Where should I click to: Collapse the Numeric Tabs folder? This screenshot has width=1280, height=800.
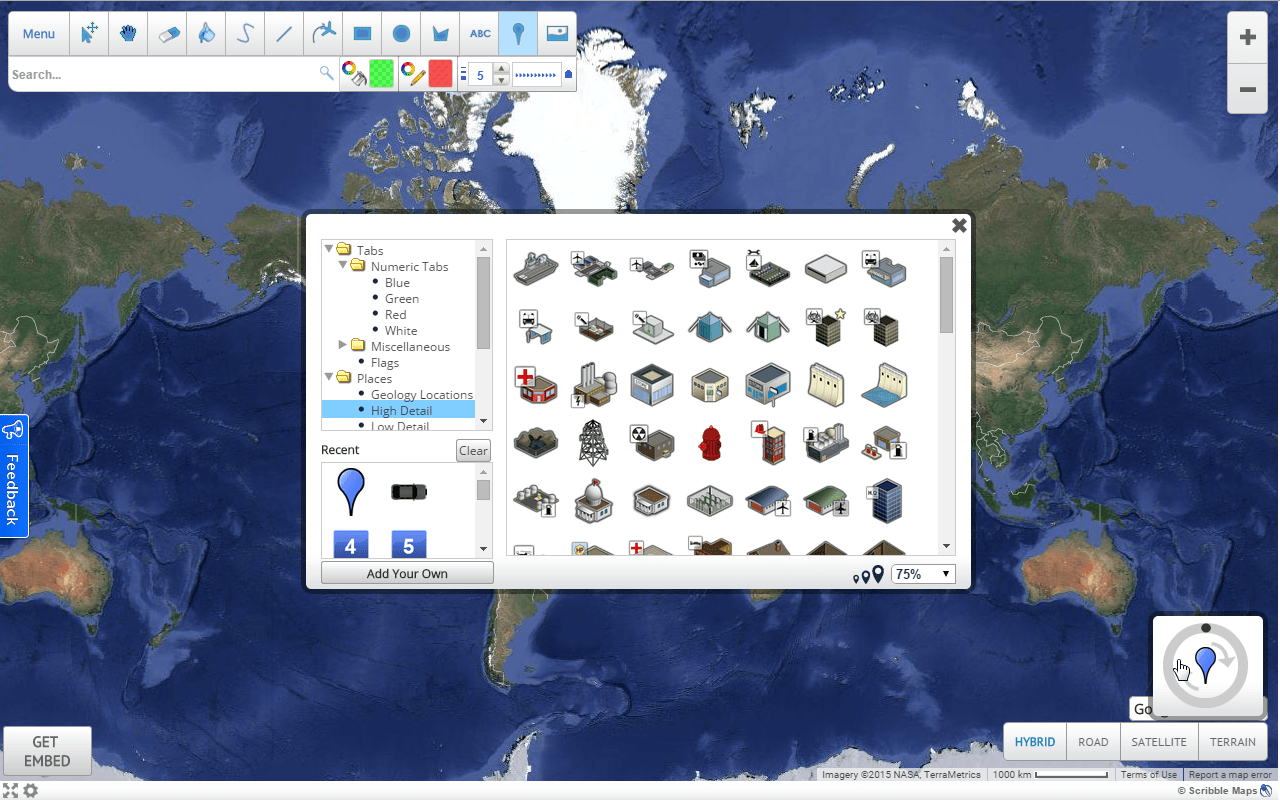point(343,266)
